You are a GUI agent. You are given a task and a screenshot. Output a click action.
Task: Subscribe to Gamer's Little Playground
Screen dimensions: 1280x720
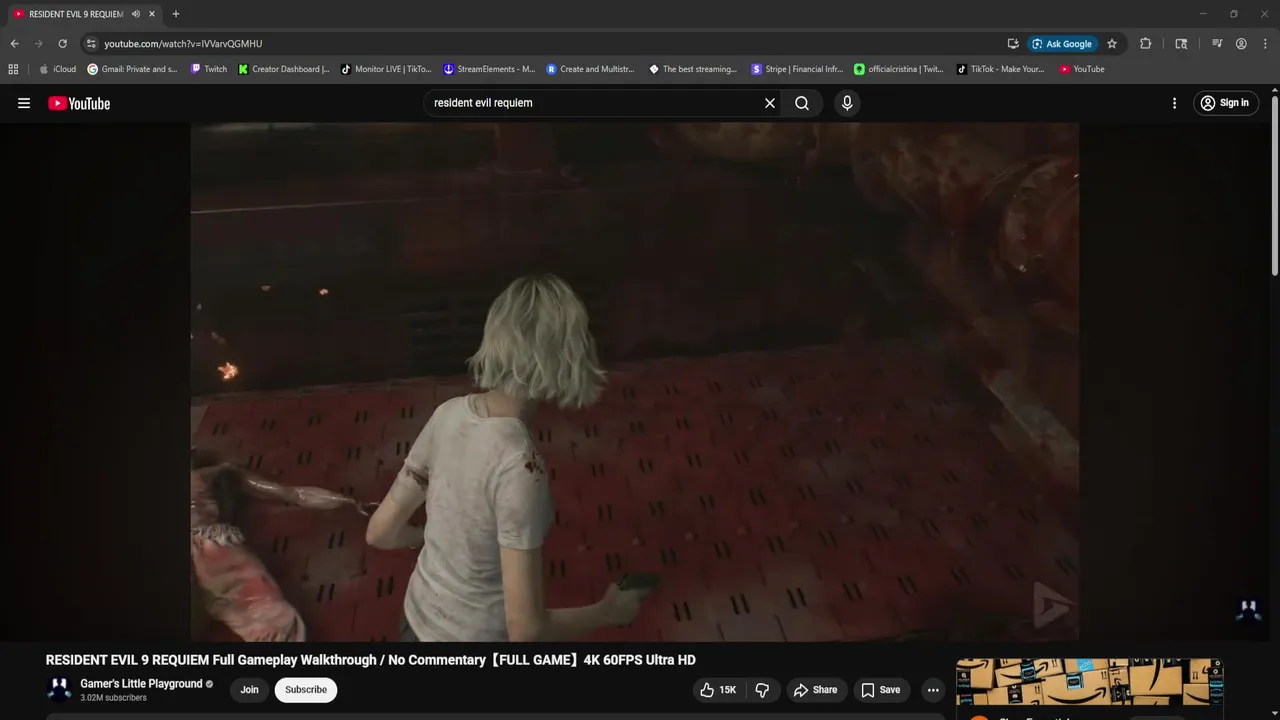(306, 690)
